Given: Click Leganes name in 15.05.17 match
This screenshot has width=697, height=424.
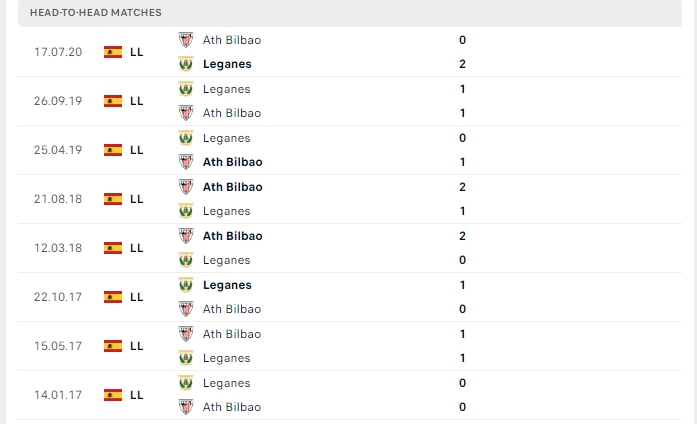Looking at the screenshot, I should [x=226, y=358].
